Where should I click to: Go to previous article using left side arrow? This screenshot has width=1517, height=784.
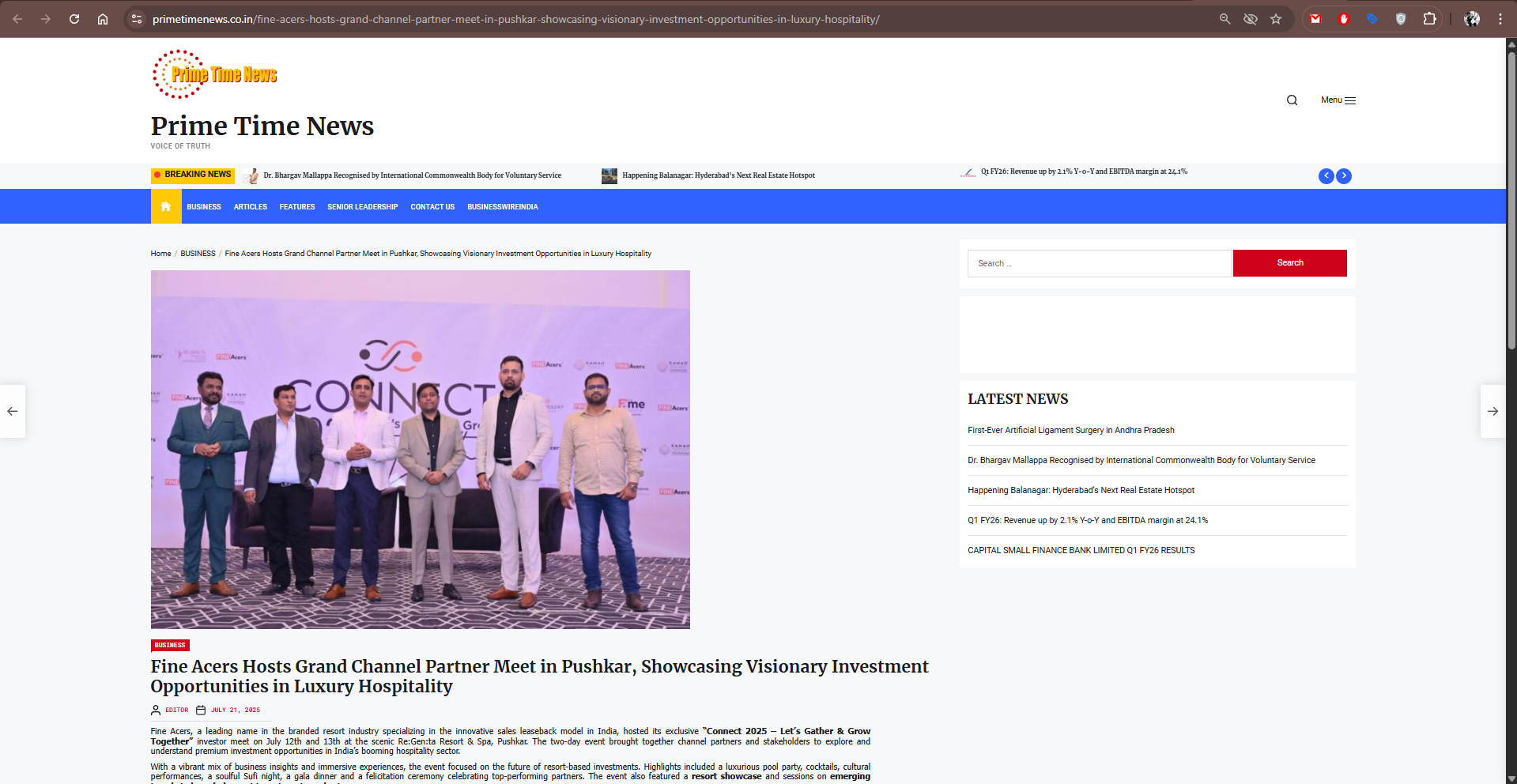13,411
